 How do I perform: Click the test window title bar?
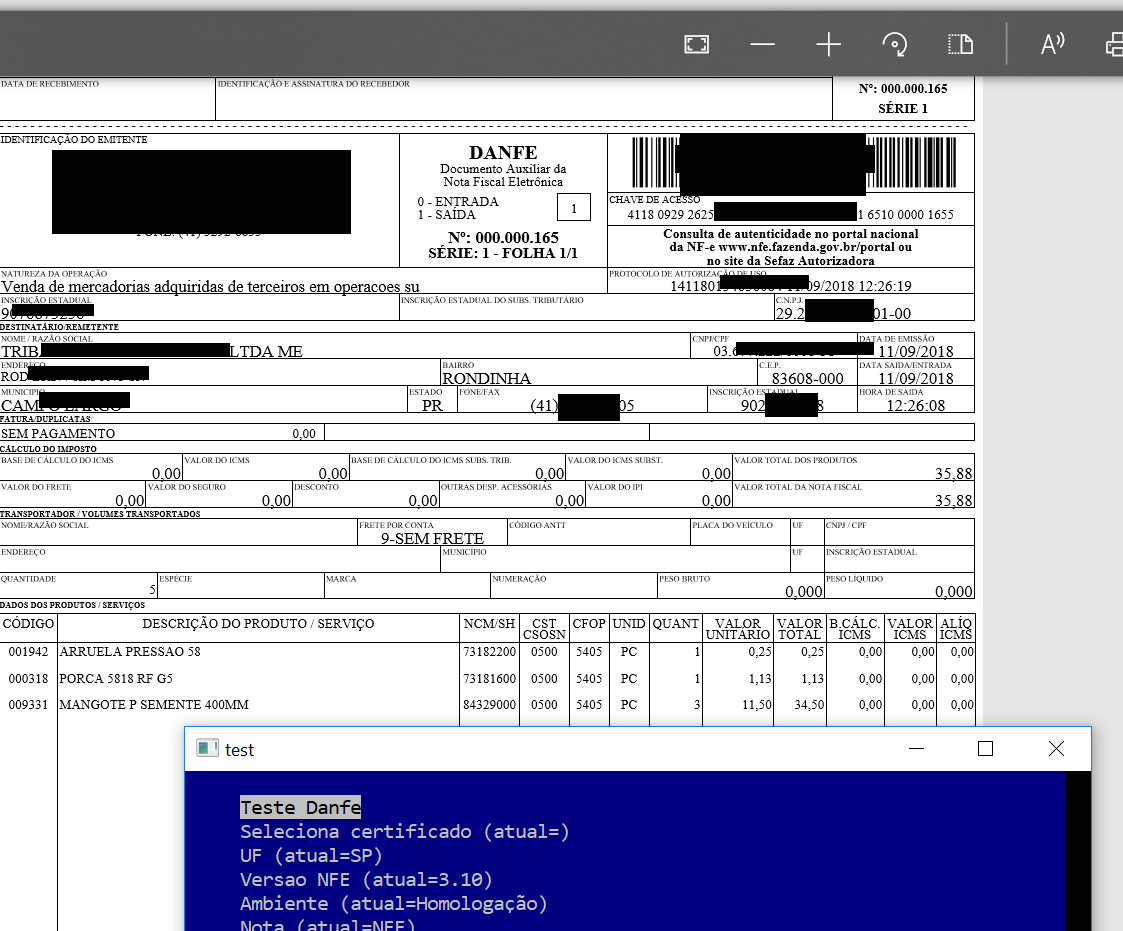550,749
